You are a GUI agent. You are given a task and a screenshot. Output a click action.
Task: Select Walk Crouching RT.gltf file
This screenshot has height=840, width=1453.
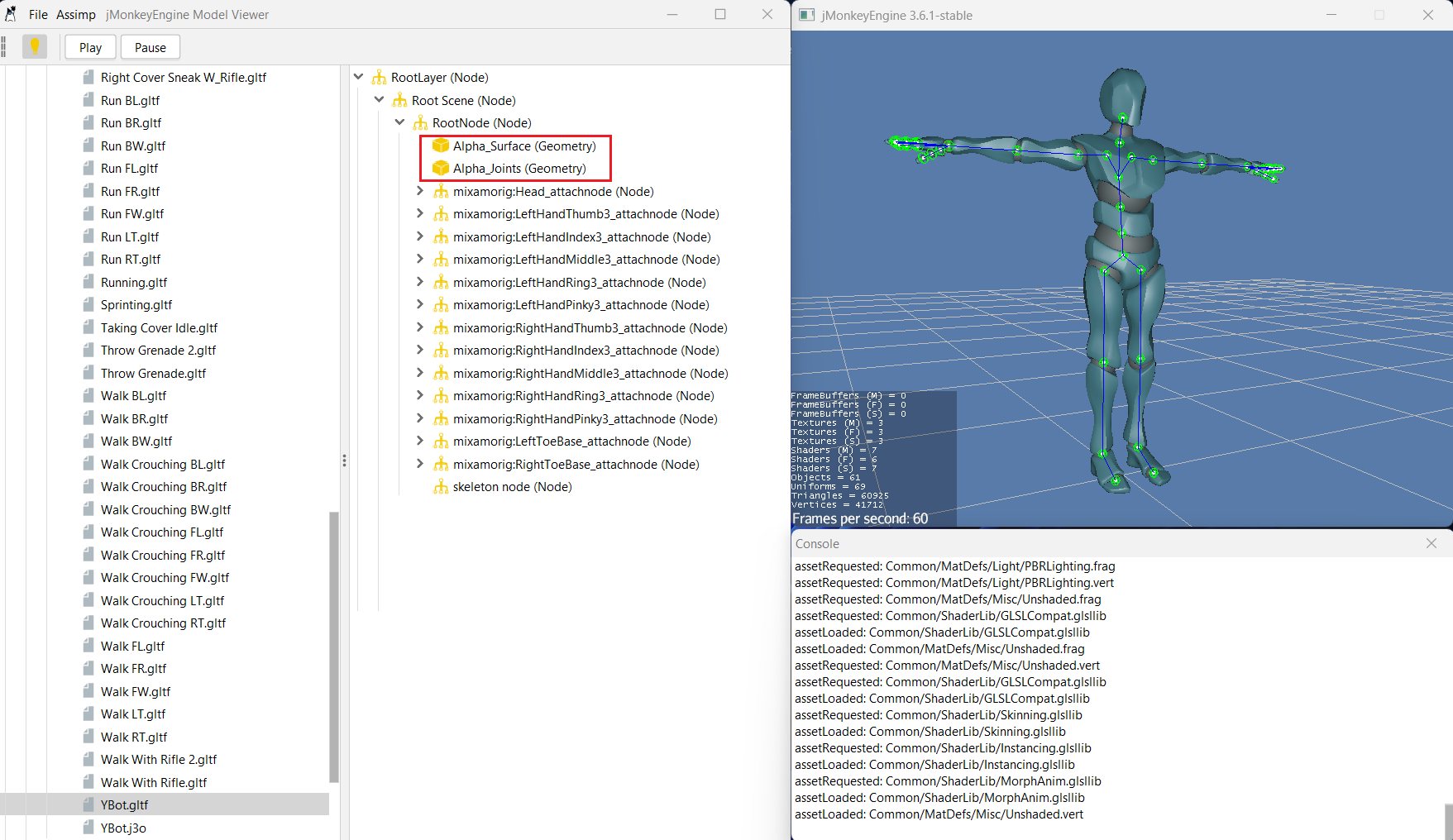coord(163,623)
